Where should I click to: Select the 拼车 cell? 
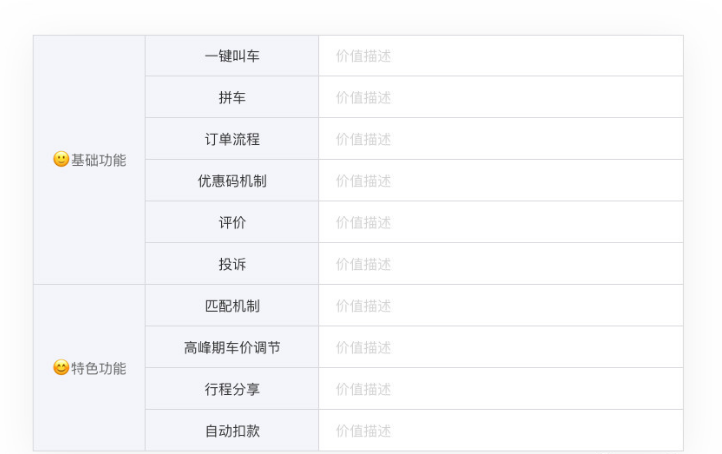pyautogui.click(x=232, y=98)
